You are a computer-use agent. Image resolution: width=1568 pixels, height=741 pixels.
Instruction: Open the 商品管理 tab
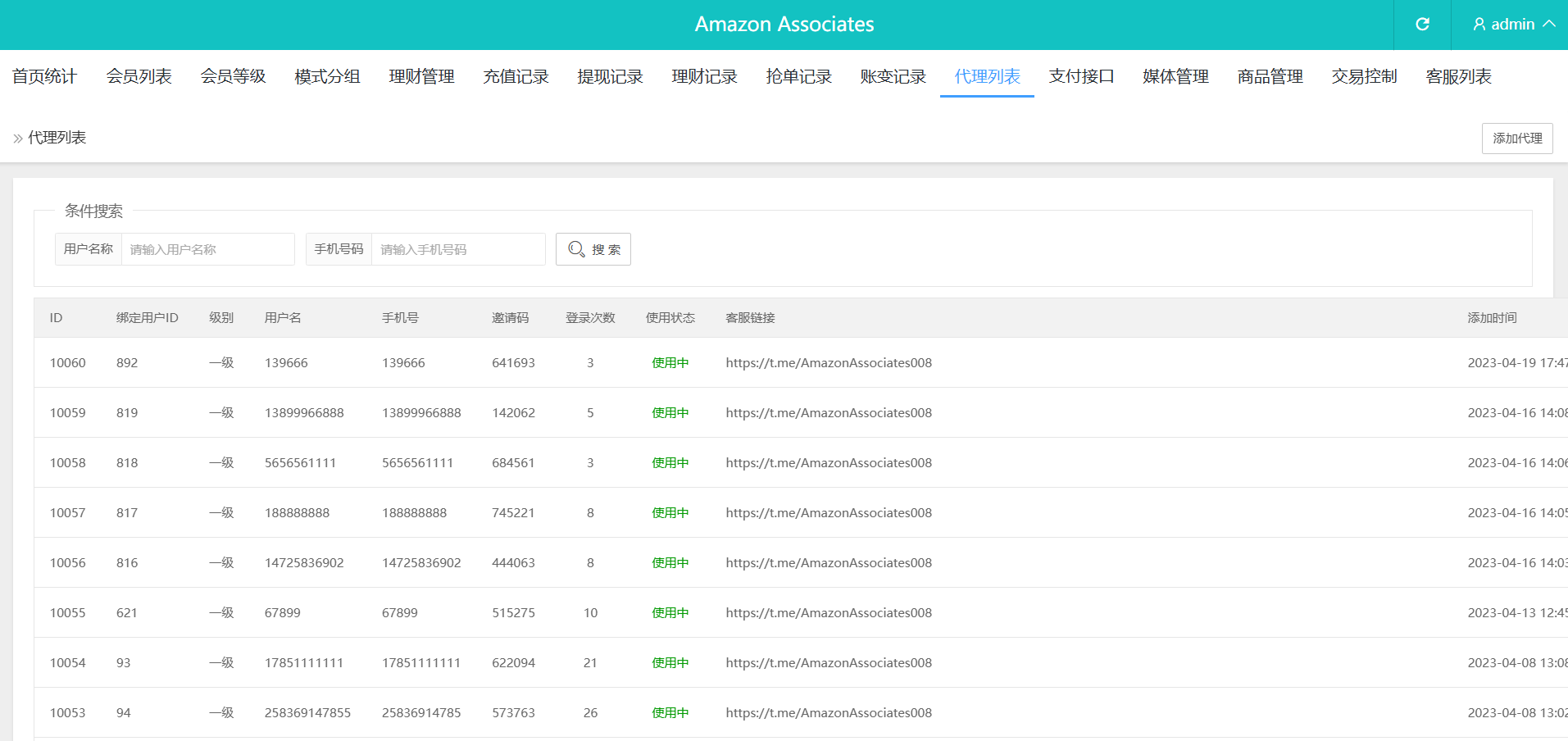point(1270,76)
